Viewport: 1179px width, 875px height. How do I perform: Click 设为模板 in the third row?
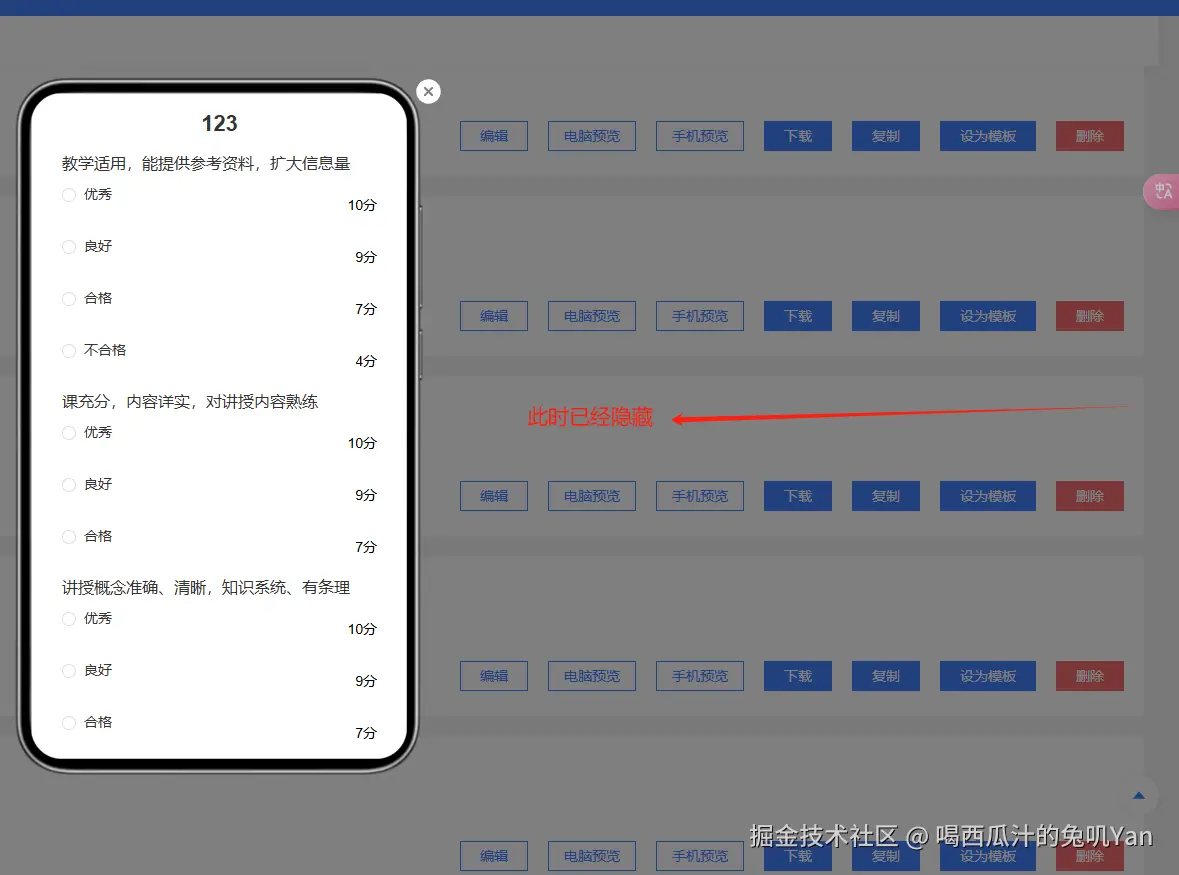987,496
